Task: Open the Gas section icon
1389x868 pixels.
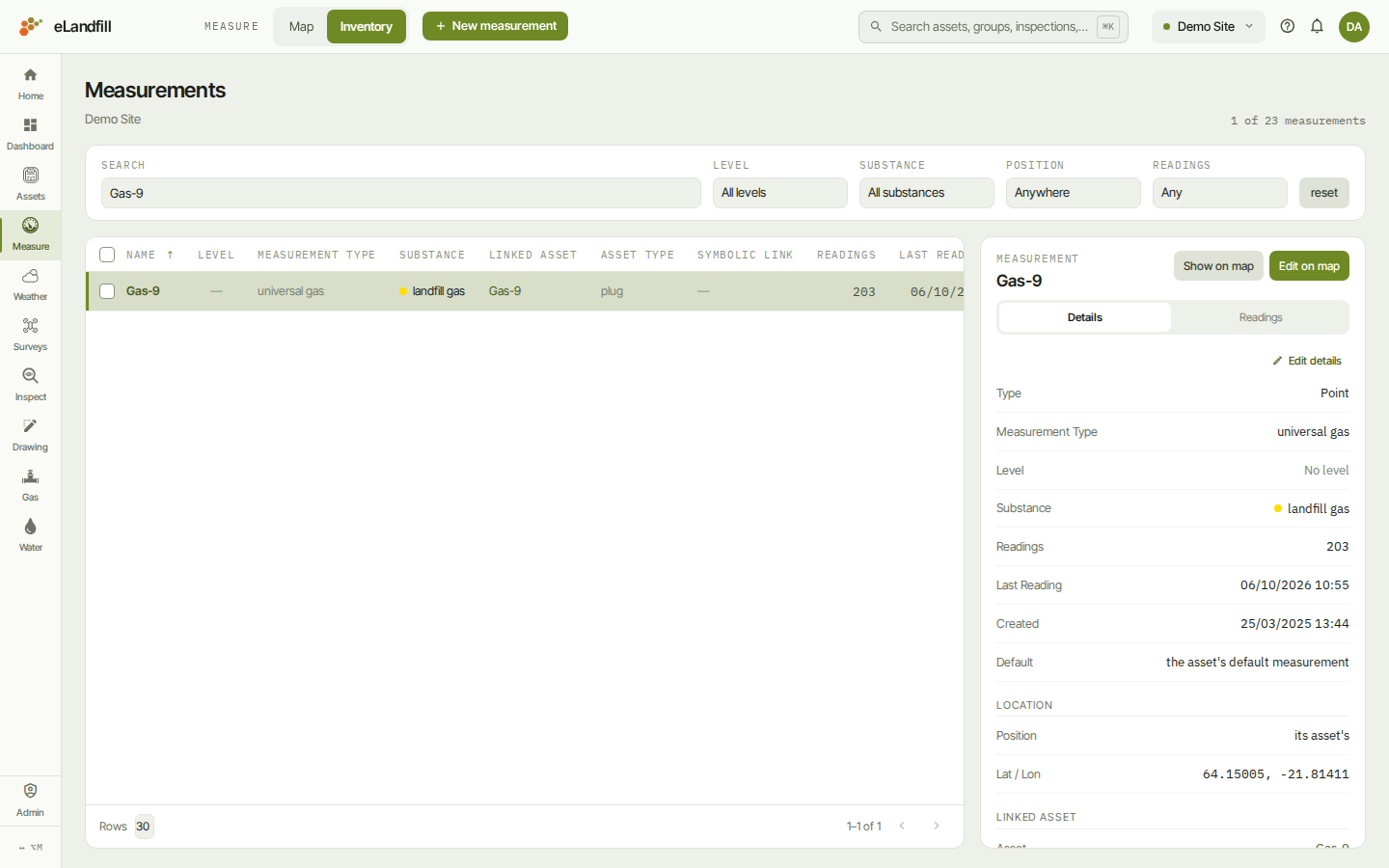Action: click(30, 476)
